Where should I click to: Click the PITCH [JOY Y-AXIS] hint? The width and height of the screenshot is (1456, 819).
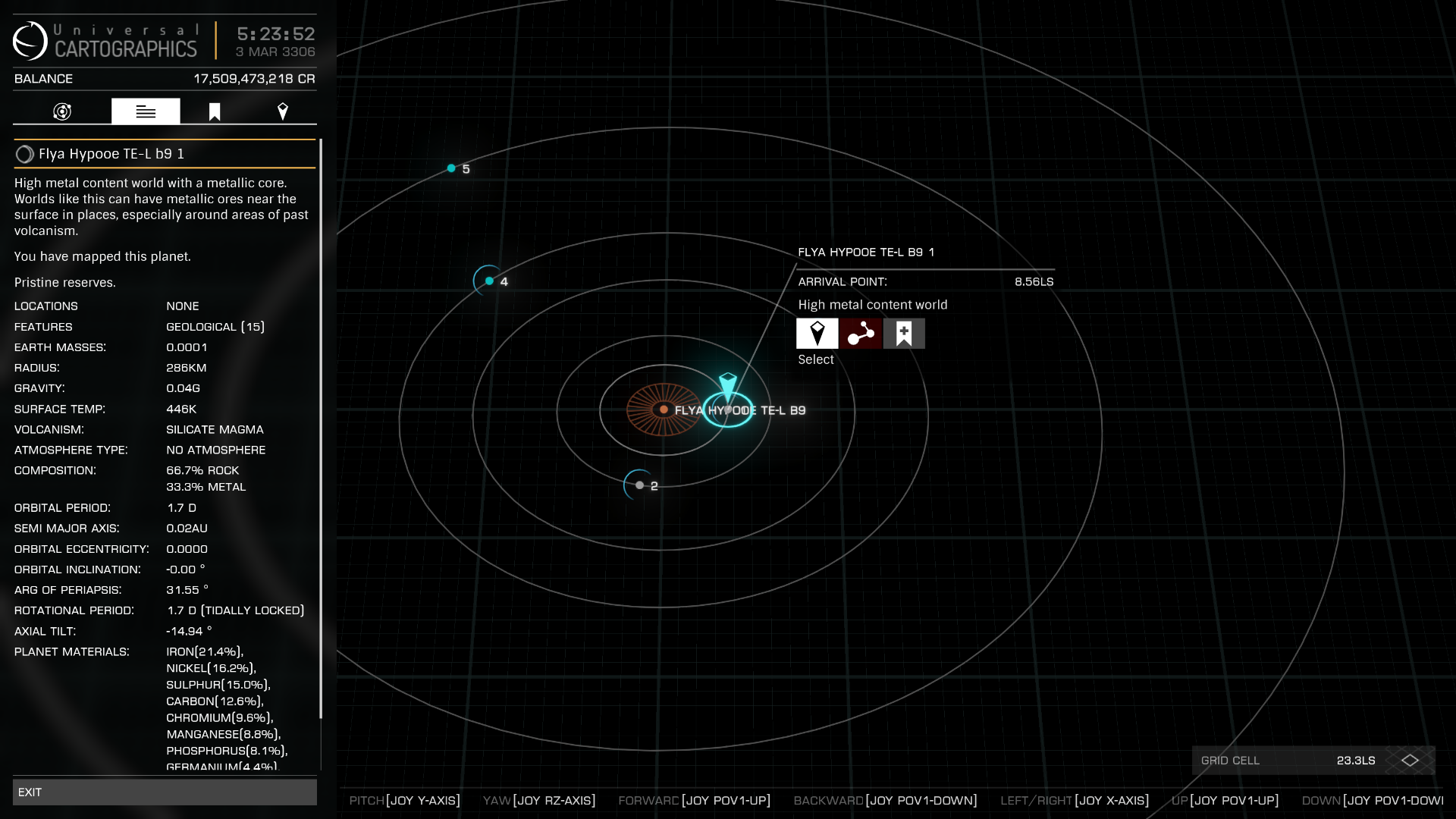coord(405,800)
